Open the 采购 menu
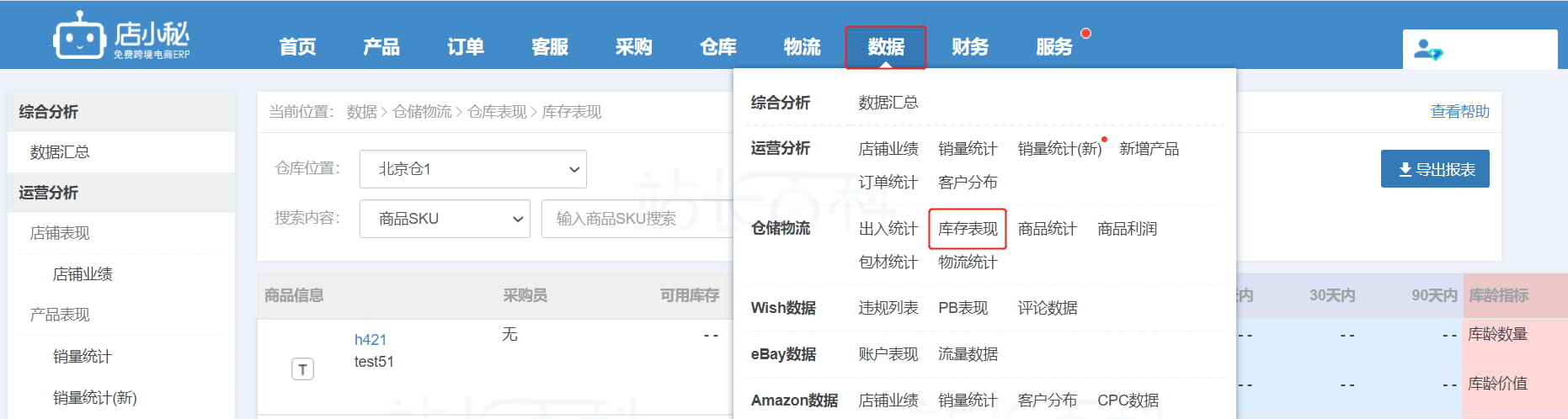This screenshot has height=419, width=1568. point(634,47)
